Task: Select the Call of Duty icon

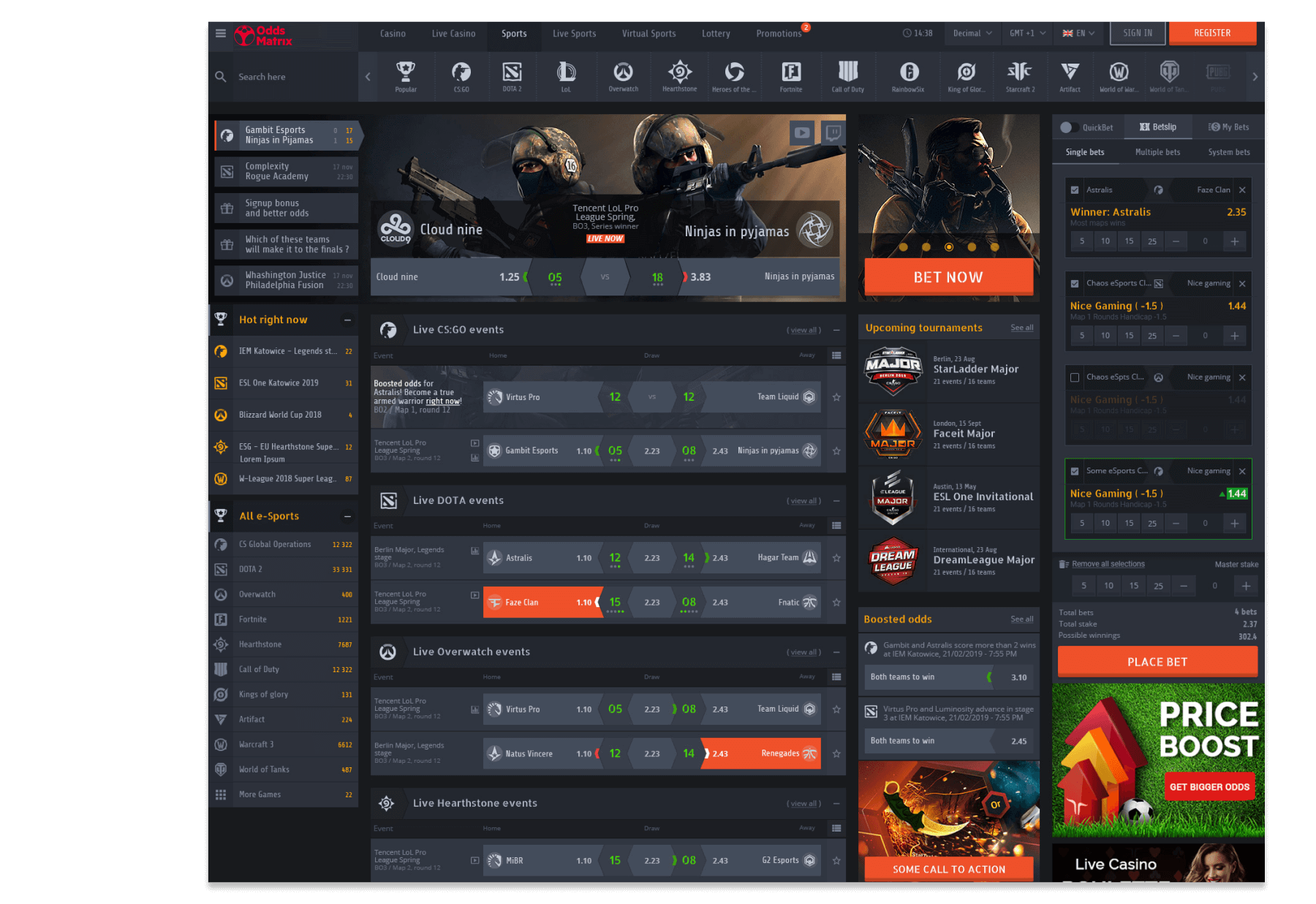Action: point(848,76)
